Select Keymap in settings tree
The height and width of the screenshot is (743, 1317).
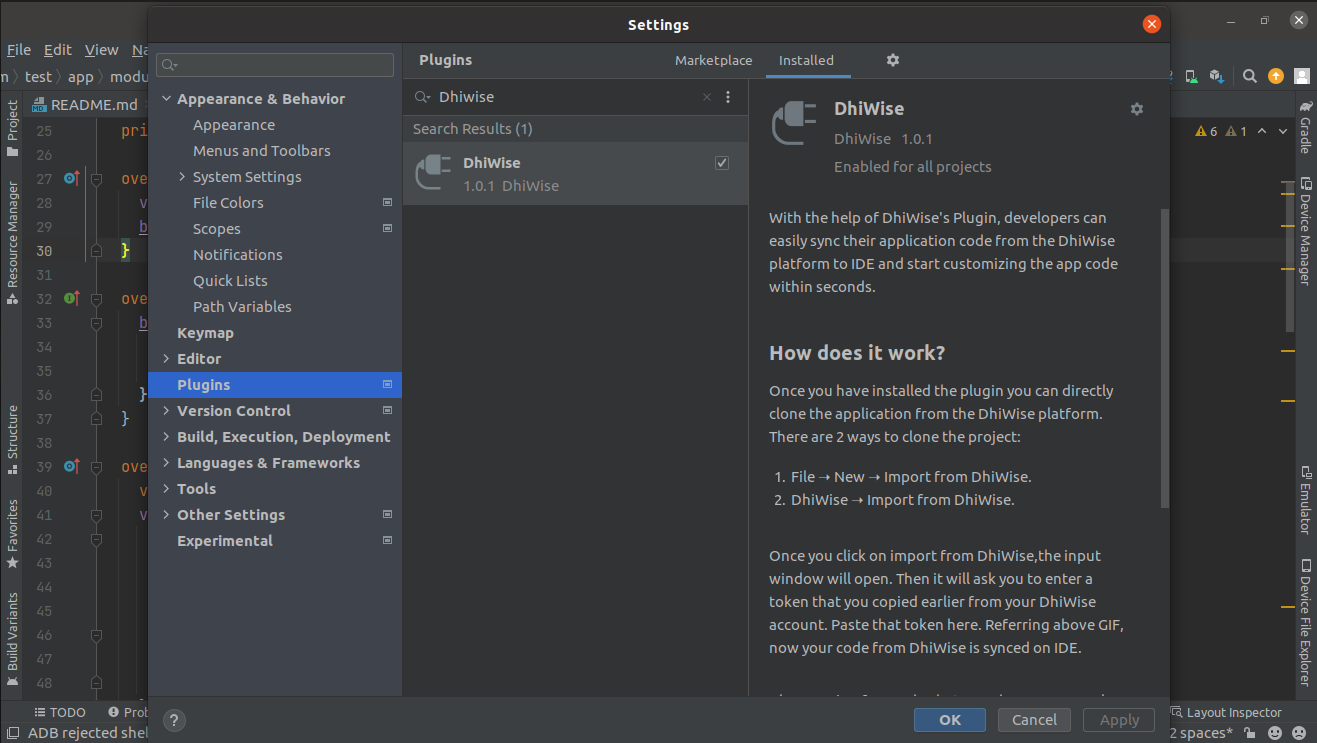(205, 333)
